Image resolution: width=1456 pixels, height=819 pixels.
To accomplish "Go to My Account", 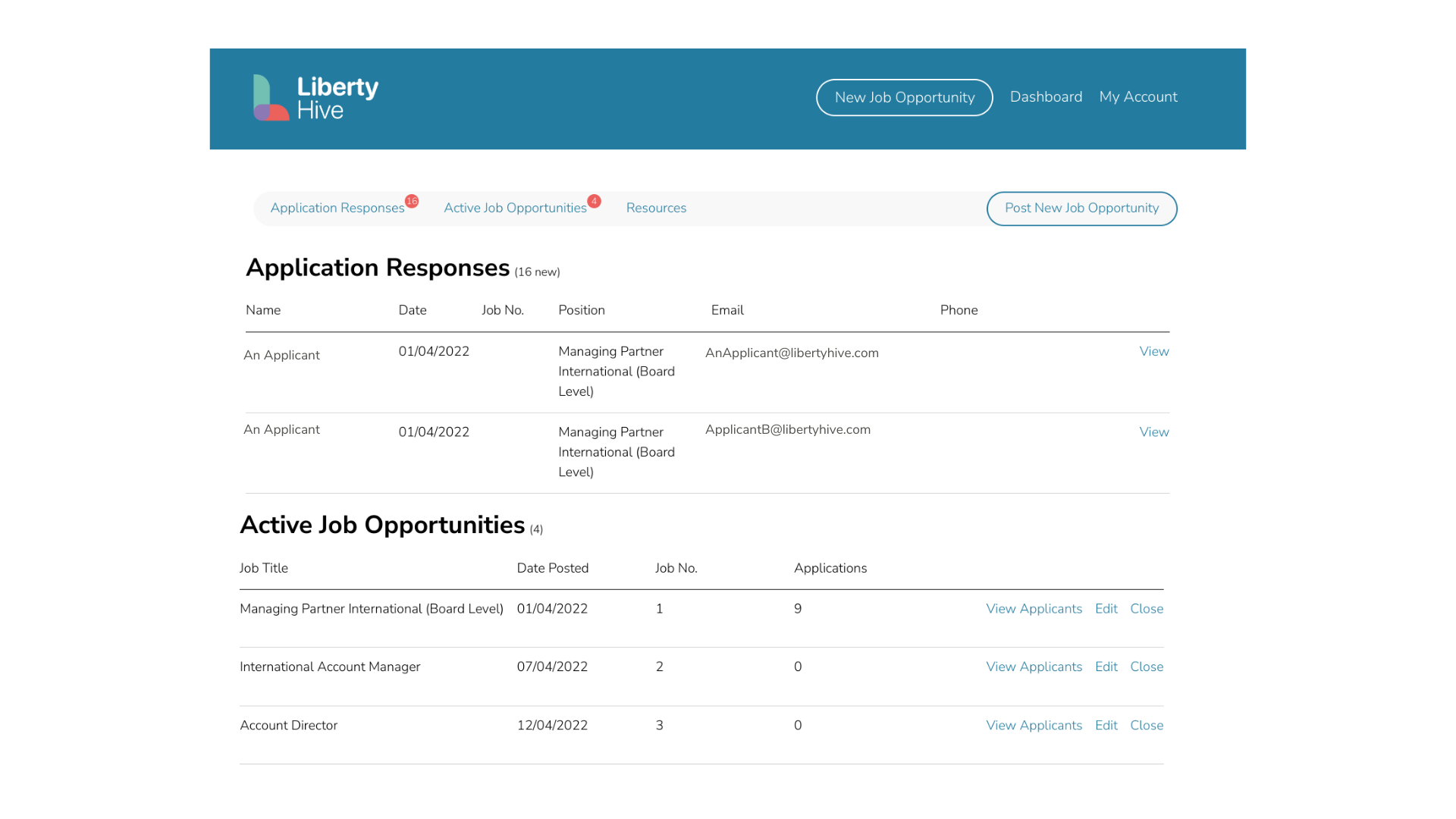I will [x=1137, y=97].
